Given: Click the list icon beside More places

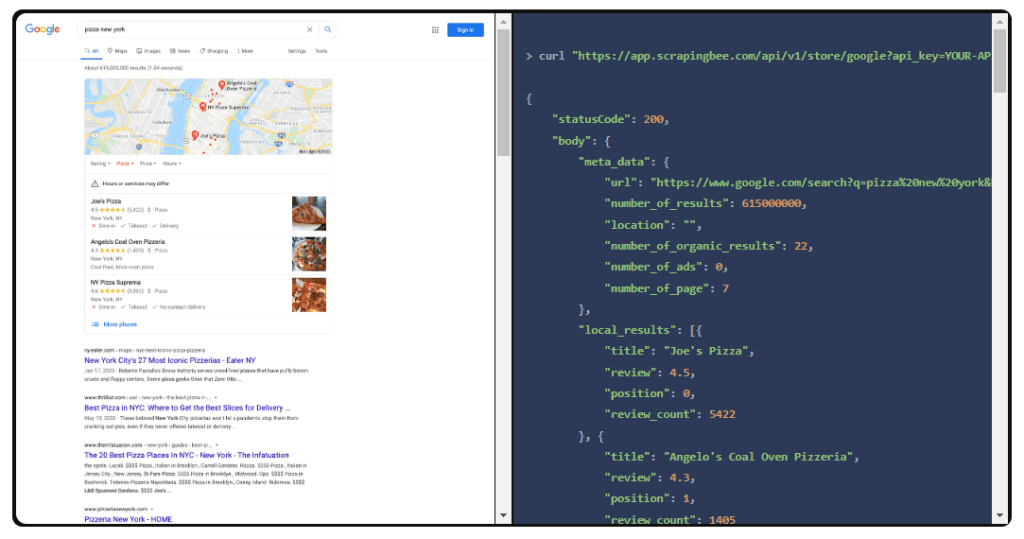Looking at the screenshot, I should click(x=95, y=325).
